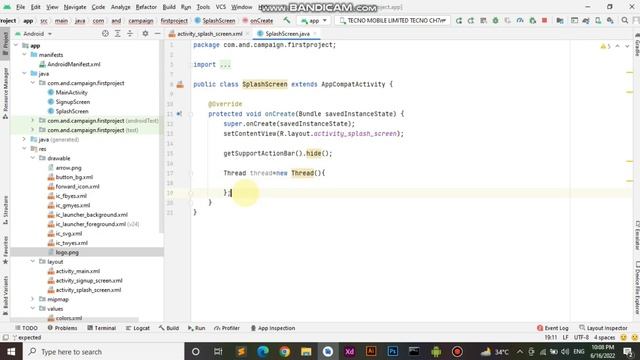Open Microsoft Edge from taskbar
Image resolution: width=640 pixels, height=360 pixels.
[263, 351]
